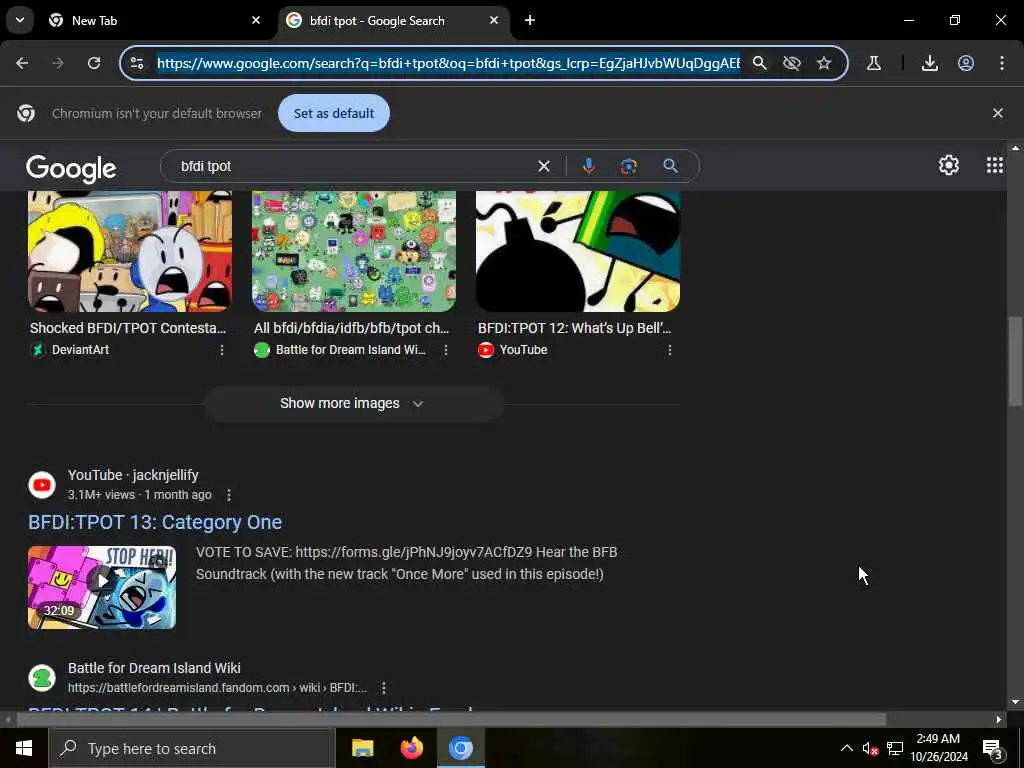Click the muted volume tray icon
The image size is (1024, 768).
click(870, 749)
